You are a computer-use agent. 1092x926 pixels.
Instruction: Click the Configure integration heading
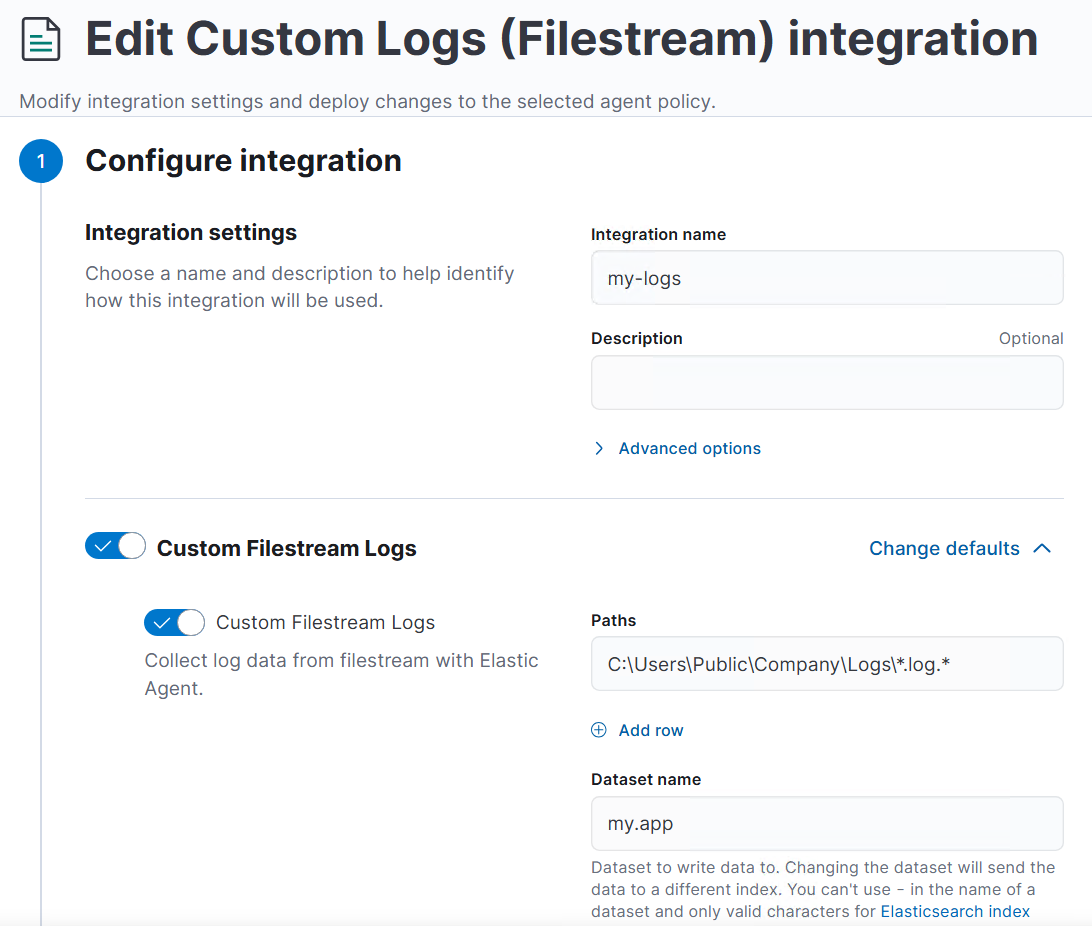(x=243, y=161)
